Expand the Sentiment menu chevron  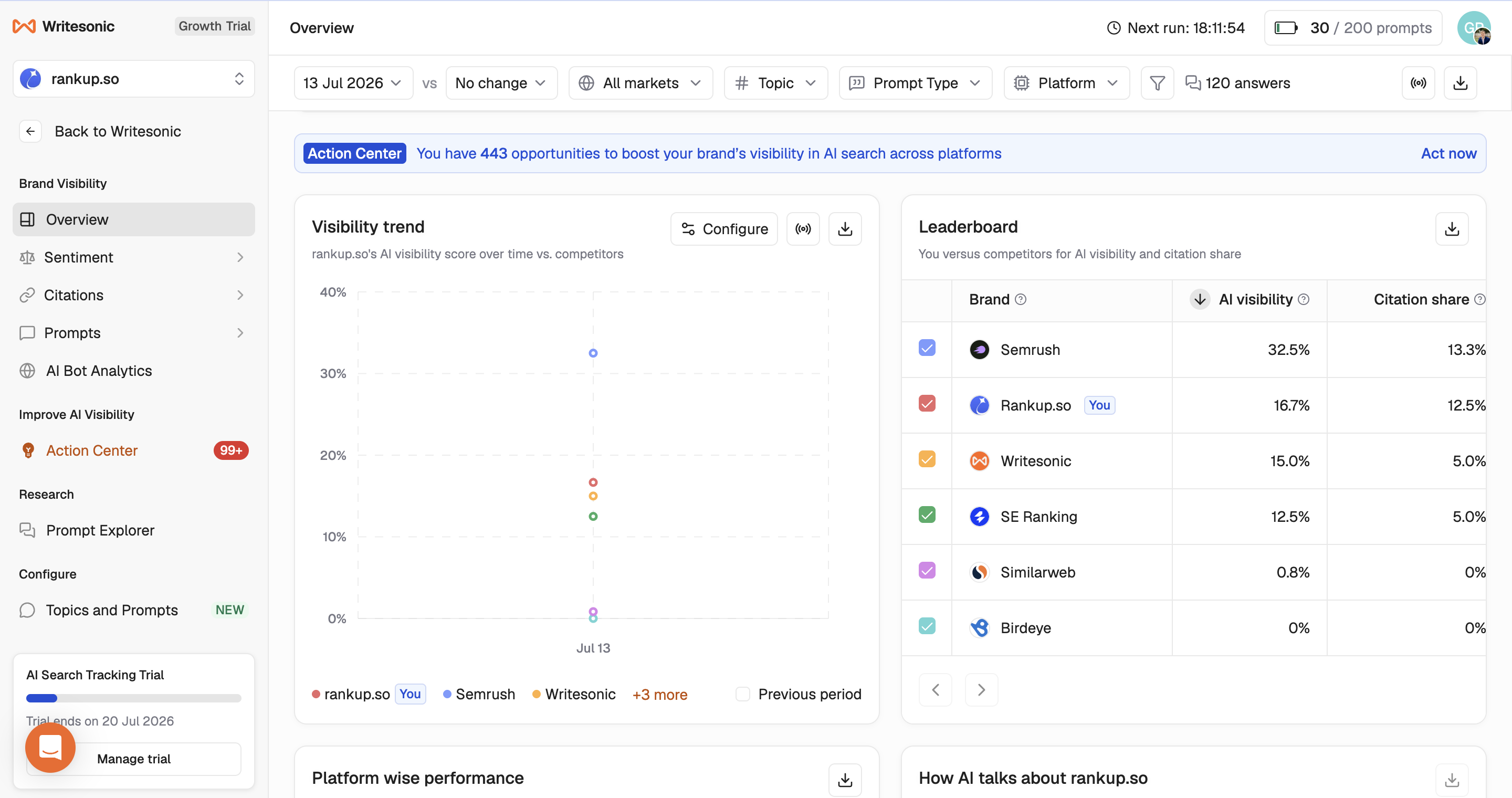tap(240, 258)
